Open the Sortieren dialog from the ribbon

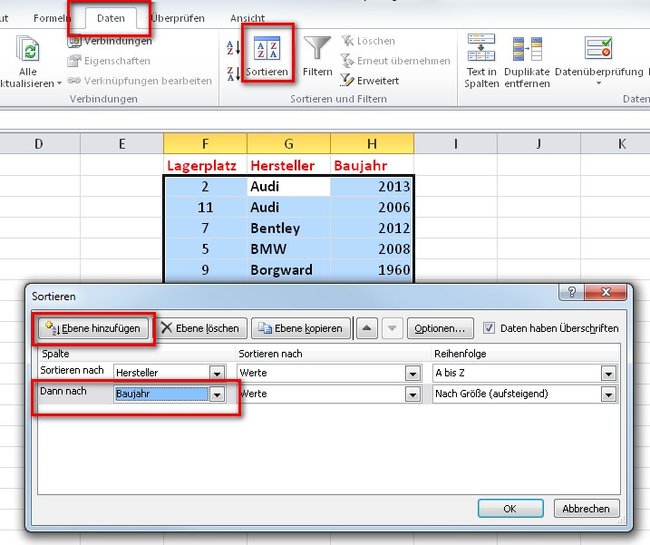click(267, 56)
